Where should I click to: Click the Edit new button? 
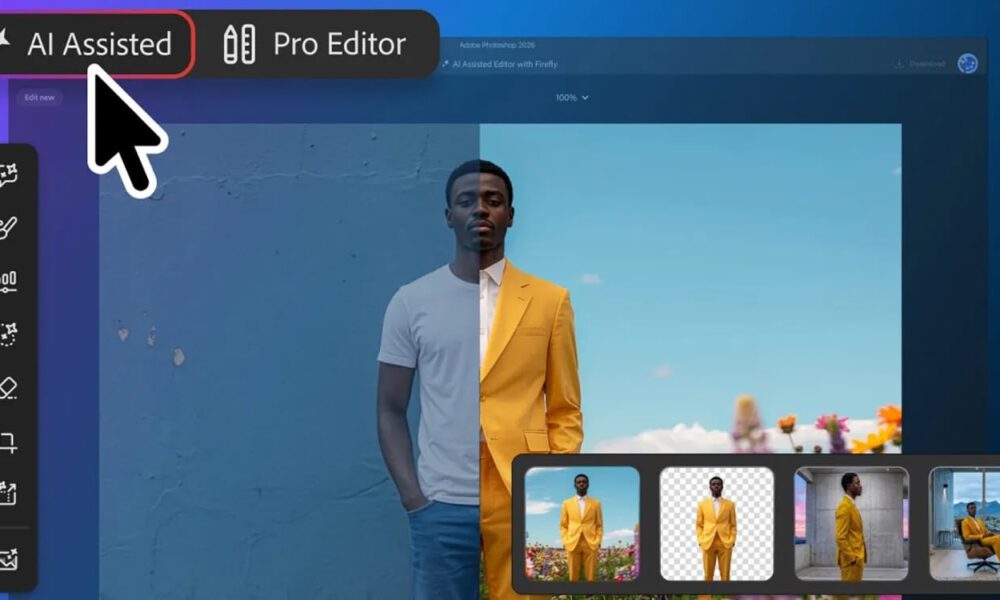40,98
